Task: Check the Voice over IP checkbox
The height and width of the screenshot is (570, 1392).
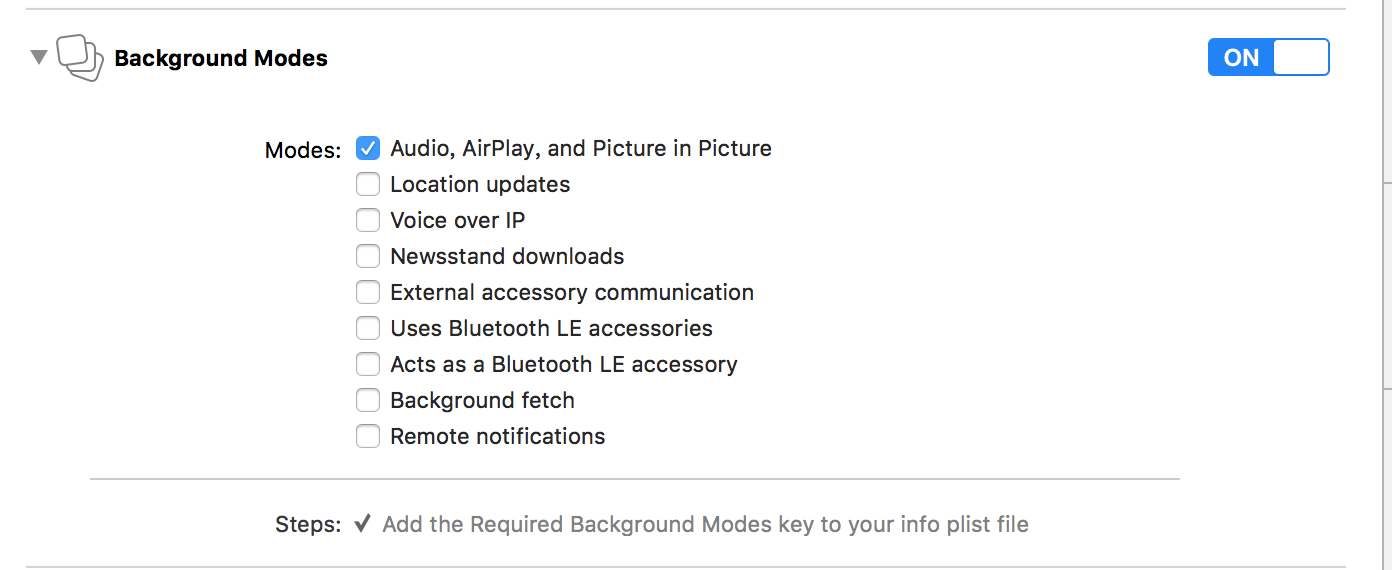Action: tap(368, 220)
